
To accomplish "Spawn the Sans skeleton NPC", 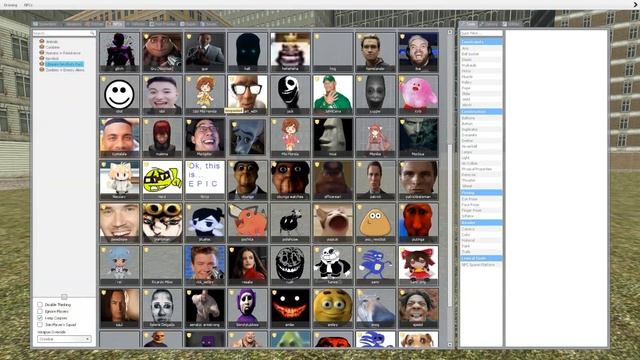I will point(333,265).
